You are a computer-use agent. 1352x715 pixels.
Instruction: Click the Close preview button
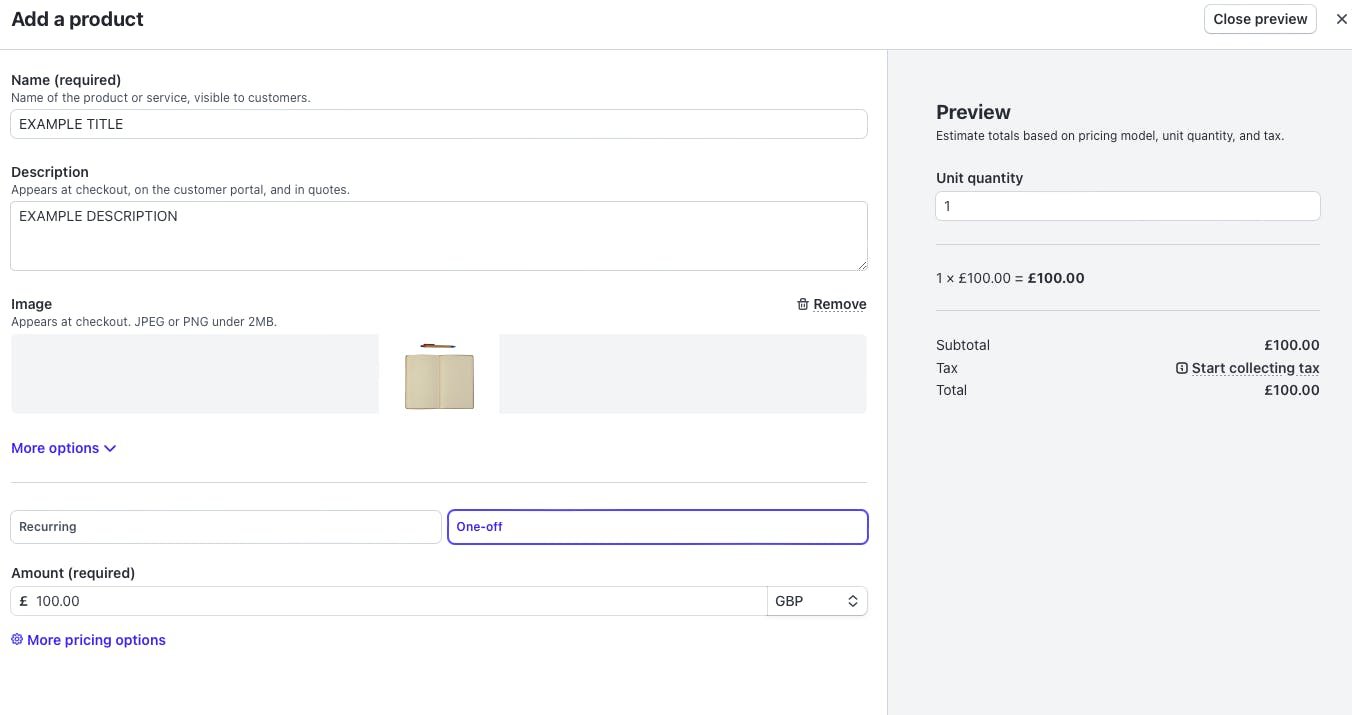tap(1259, 19)
